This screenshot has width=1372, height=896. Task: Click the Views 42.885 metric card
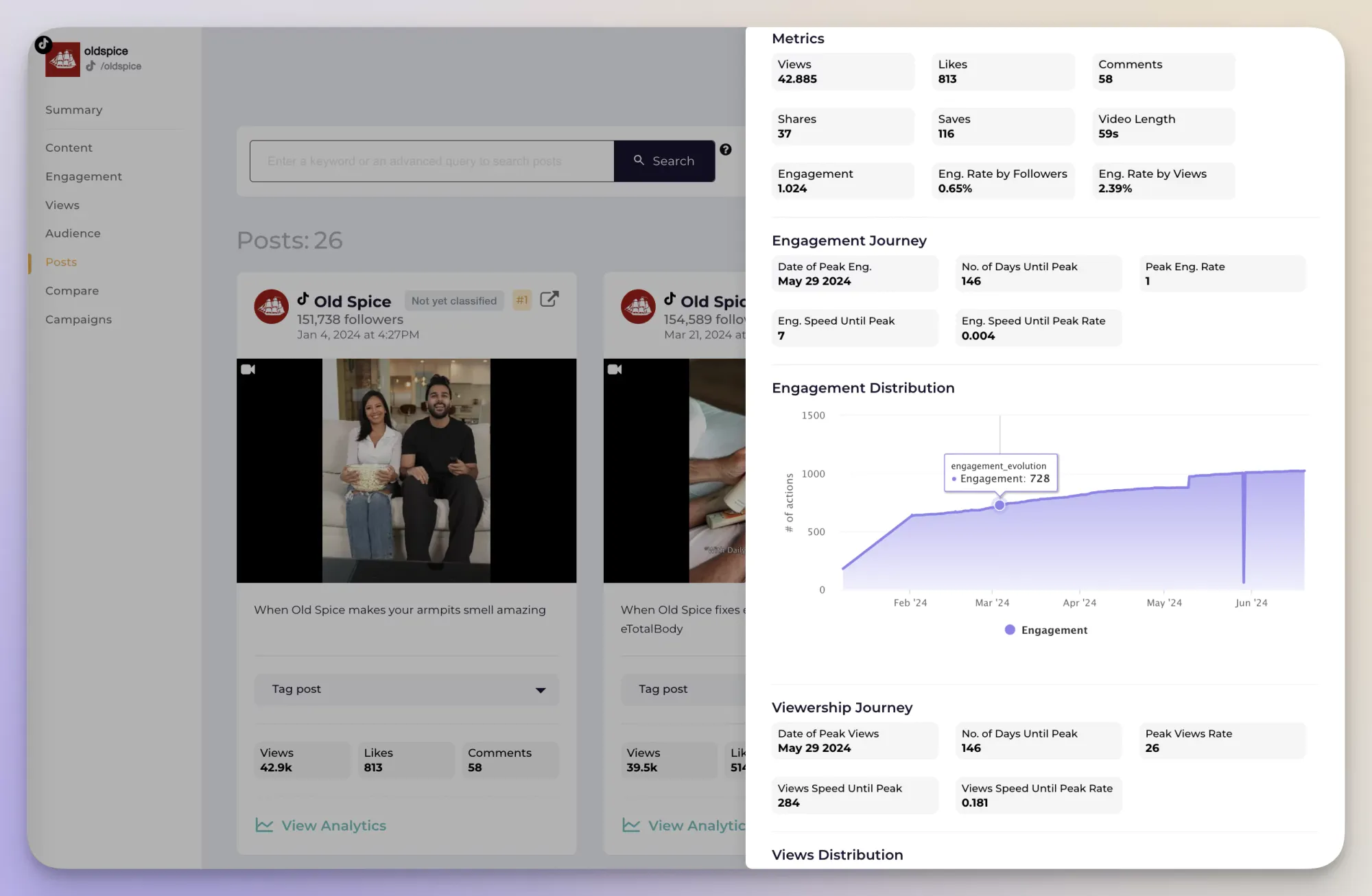click(x=843, y=71)
